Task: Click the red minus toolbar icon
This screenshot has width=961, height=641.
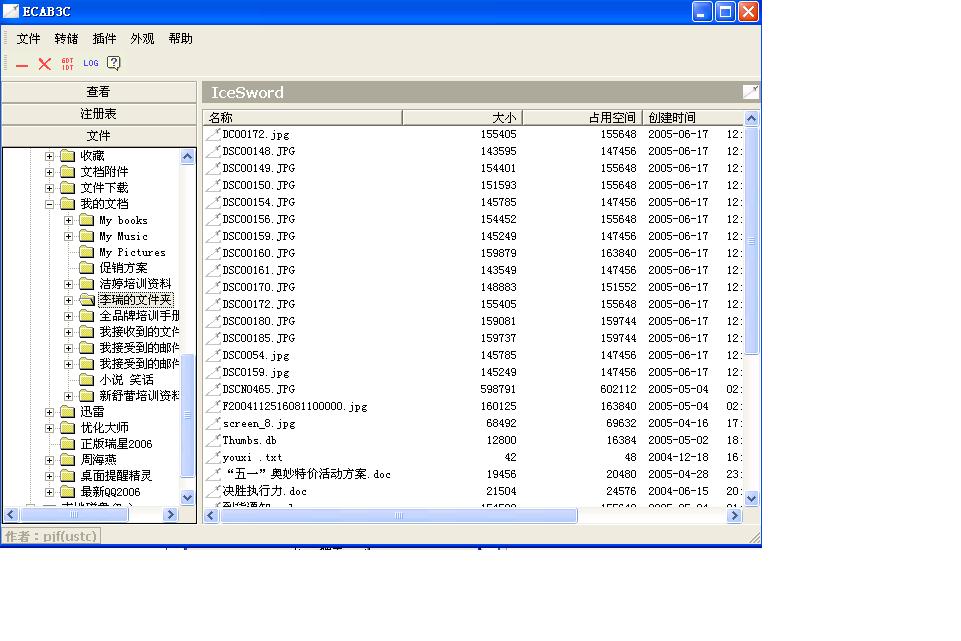Action: click(x=22, y=64)
